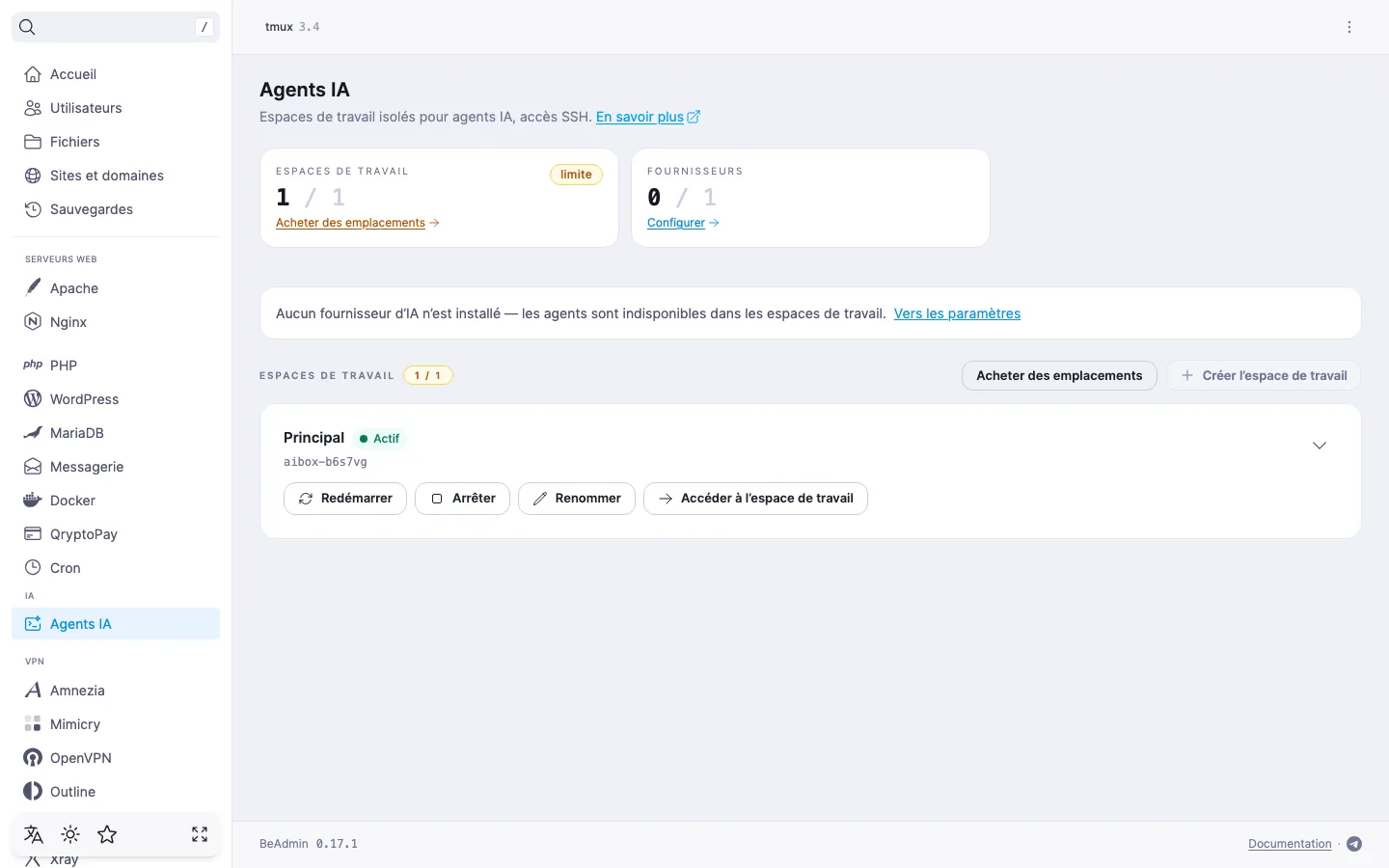Click the star favorites icon
Image resolution: width=1389 pixels, height=868 pixels.
[107, 834]
